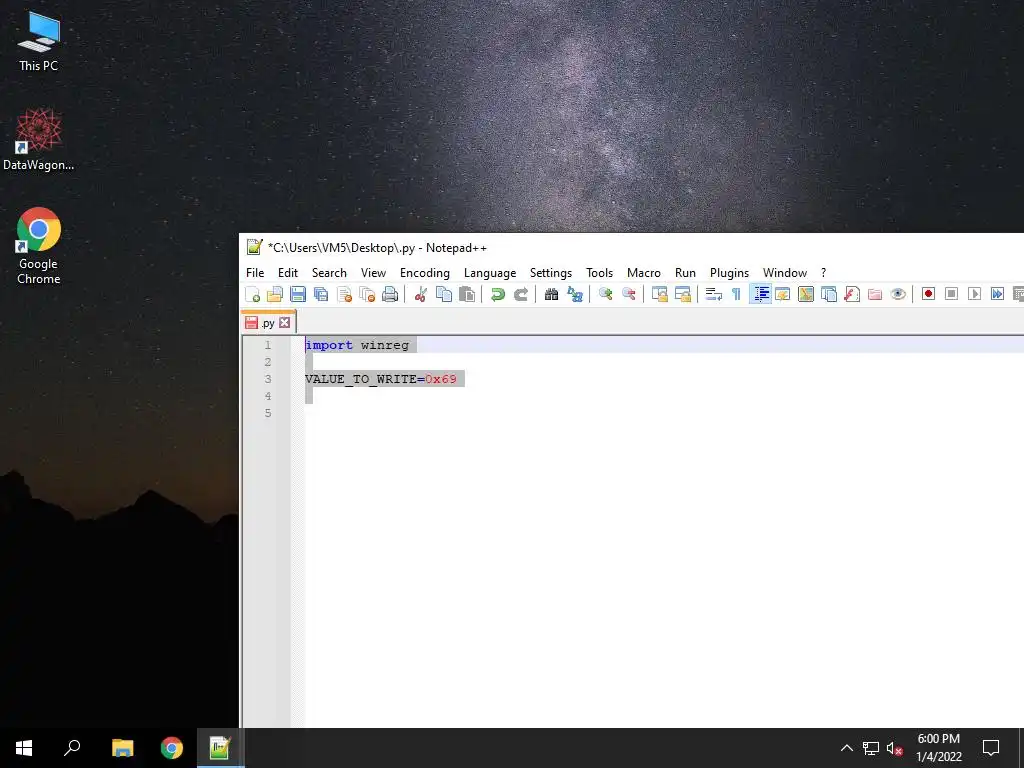Open the Language menu
1024x768 pixels.
pos(490,273)
